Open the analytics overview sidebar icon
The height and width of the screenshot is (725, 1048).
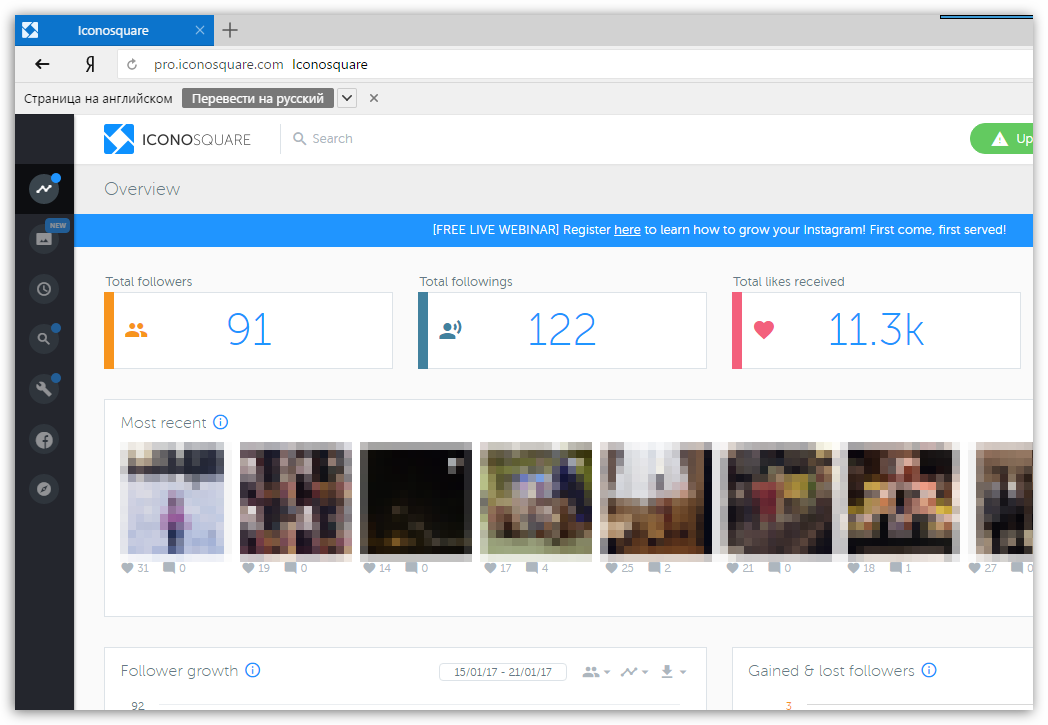tap(44, 189)
